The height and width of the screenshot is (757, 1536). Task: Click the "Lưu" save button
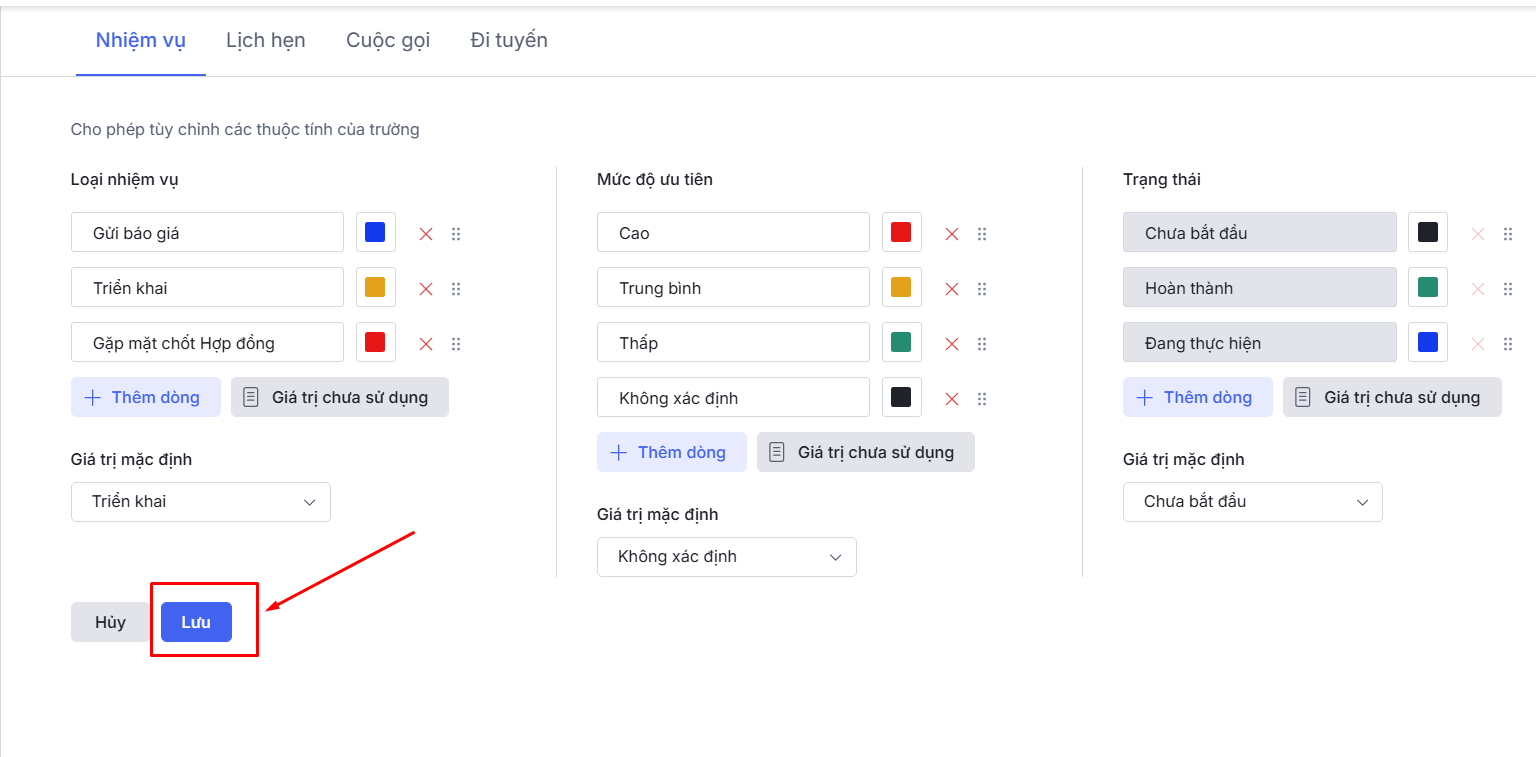[196, 622]
